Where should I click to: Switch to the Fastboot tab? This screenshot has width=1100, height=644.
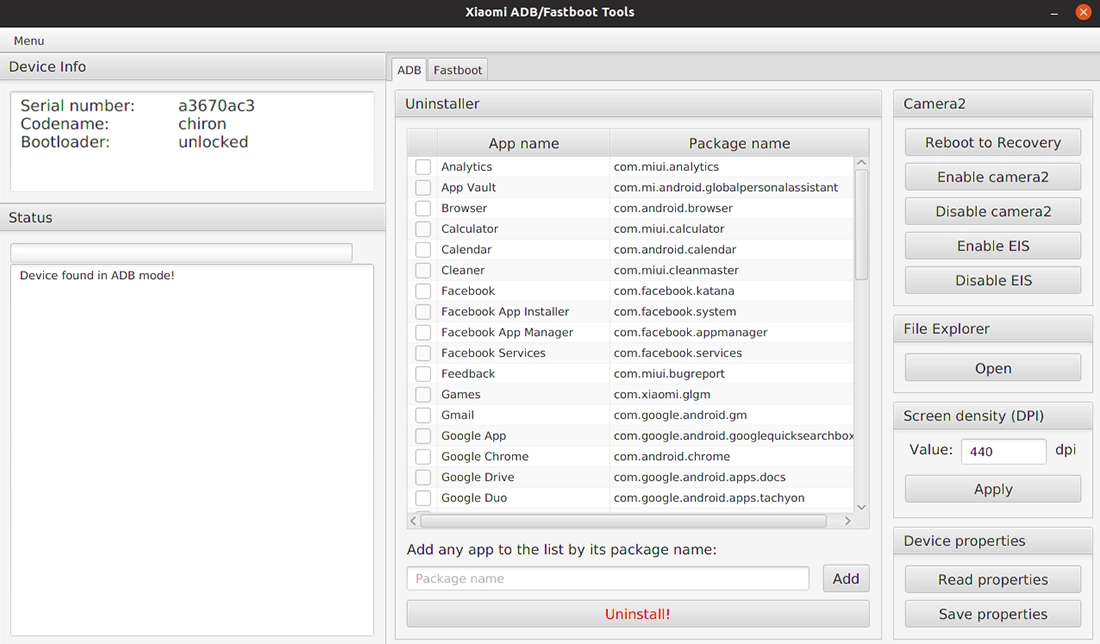click(x=458, y=70)
